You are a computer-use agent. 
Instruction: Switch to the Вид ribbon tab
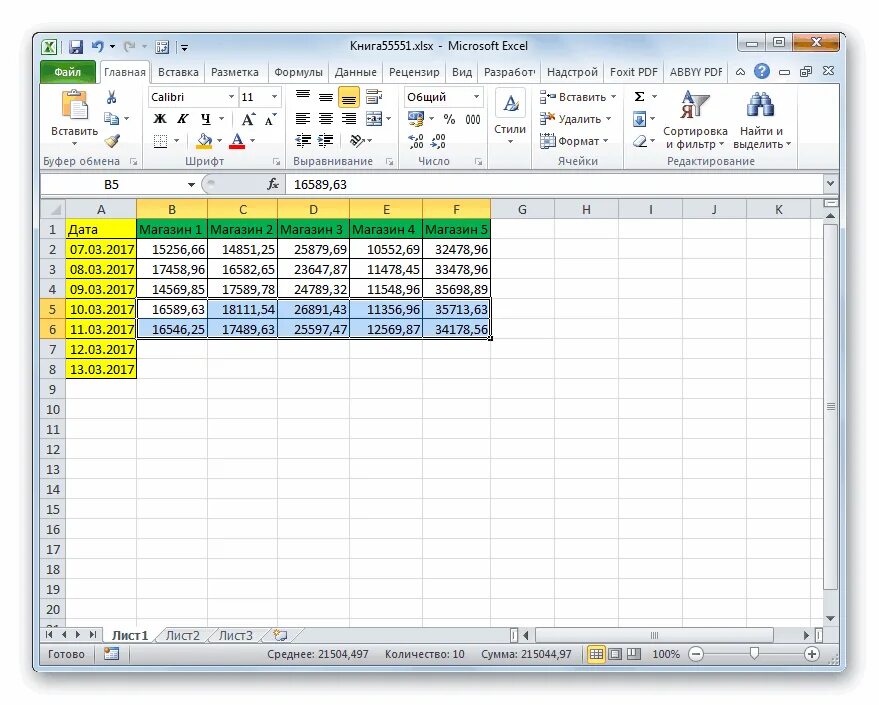pyautogui.click(x=462, y=72)
